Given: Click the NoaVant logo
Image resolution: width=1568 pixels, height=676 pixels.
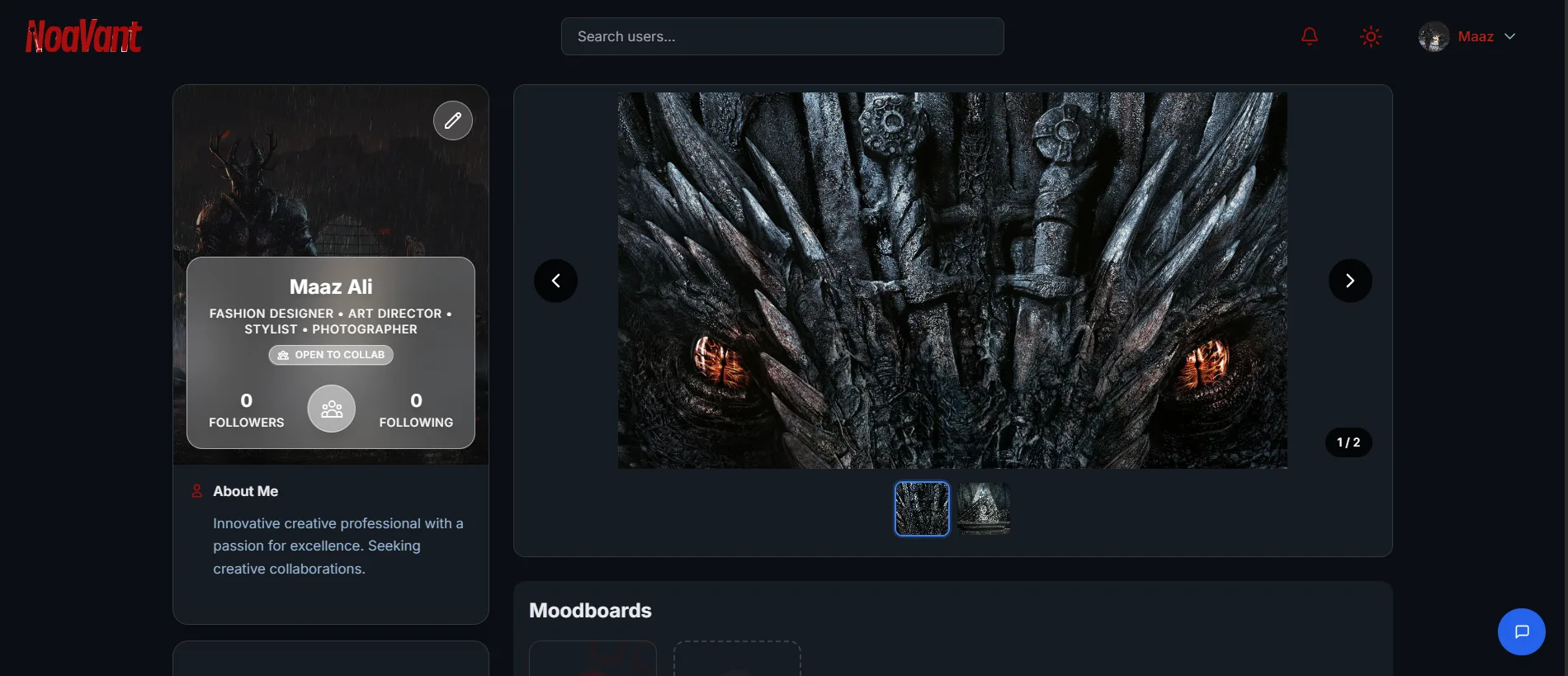Looking at the screenshot, I should [83, 36].
